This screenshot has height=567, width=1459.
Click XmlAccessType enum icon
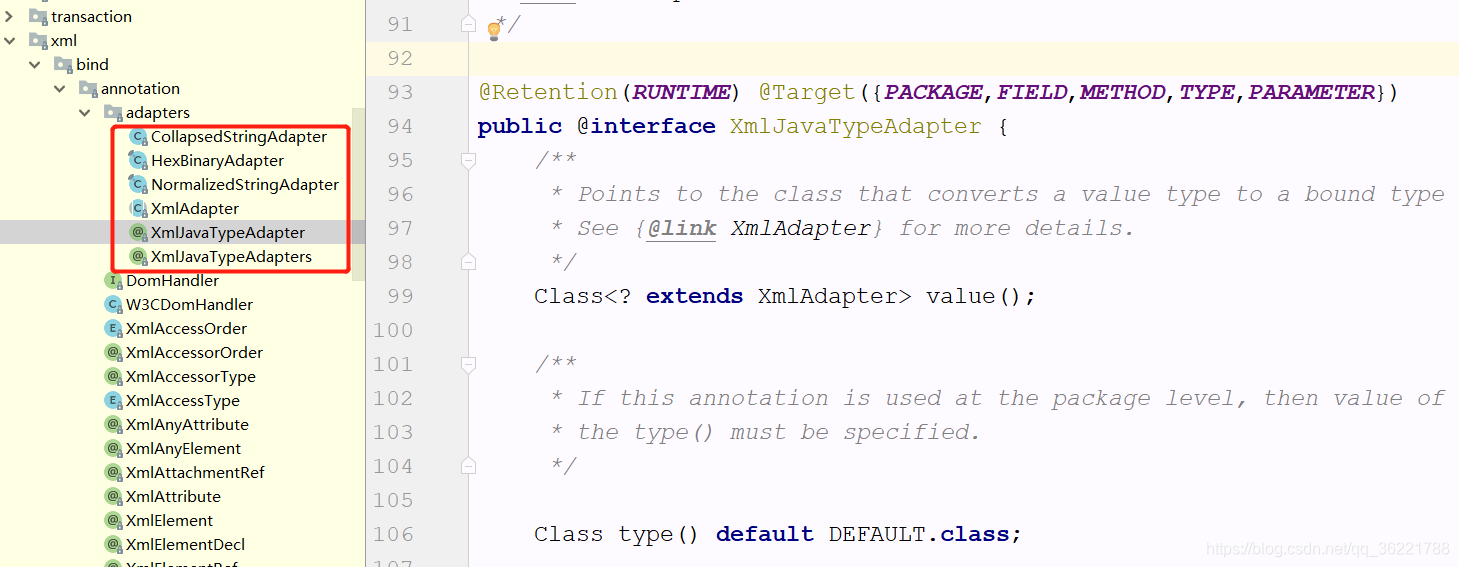pos(113,400)
